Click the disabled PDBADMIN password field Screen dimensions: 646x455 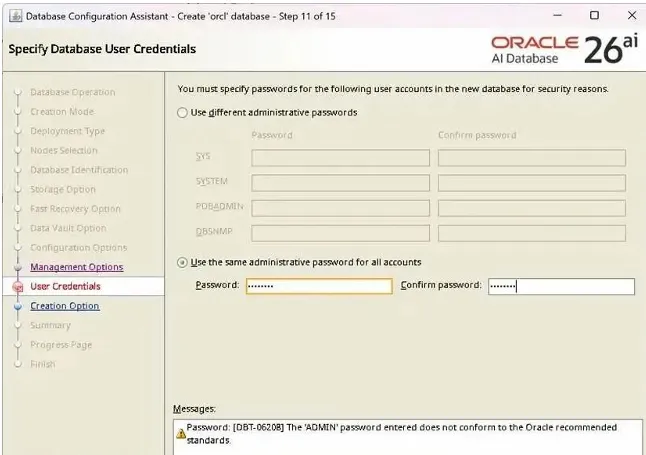[x=340, y=208]
